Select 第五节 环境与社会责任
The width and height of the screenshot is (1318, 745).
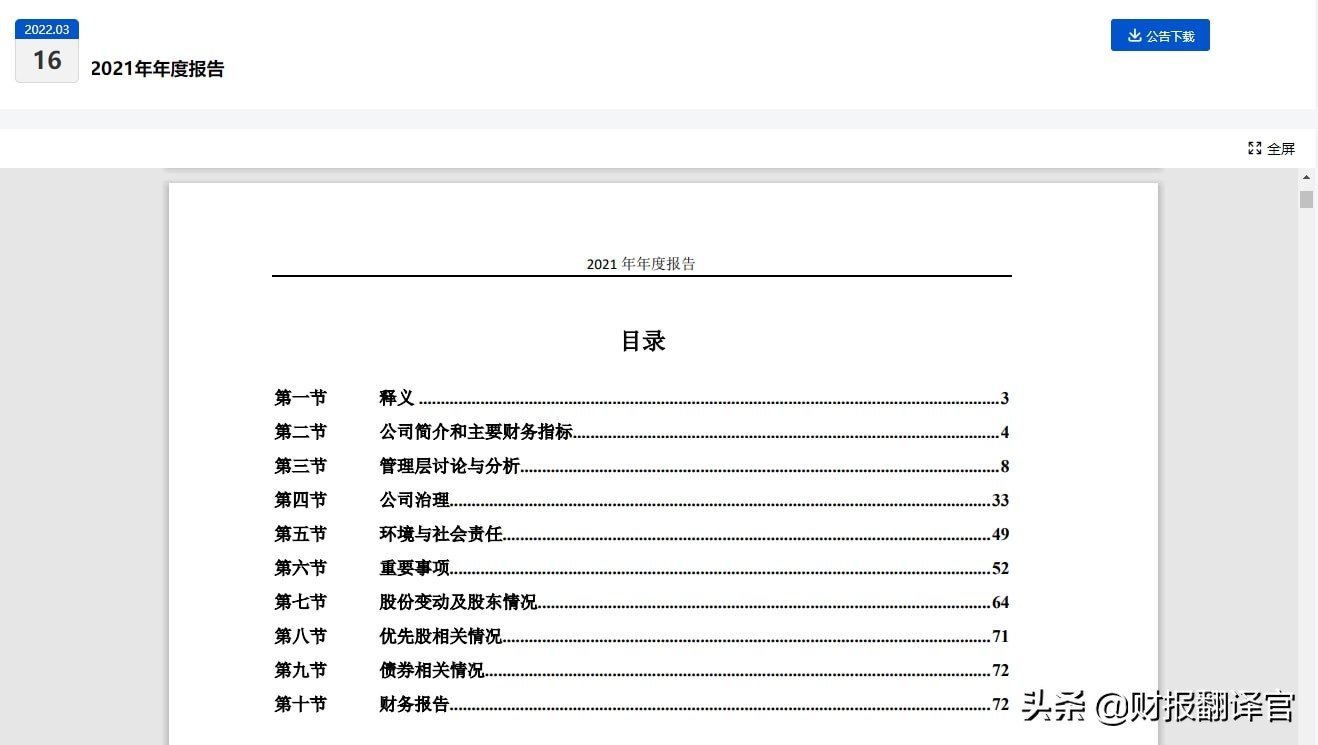(x=438, y=533)
